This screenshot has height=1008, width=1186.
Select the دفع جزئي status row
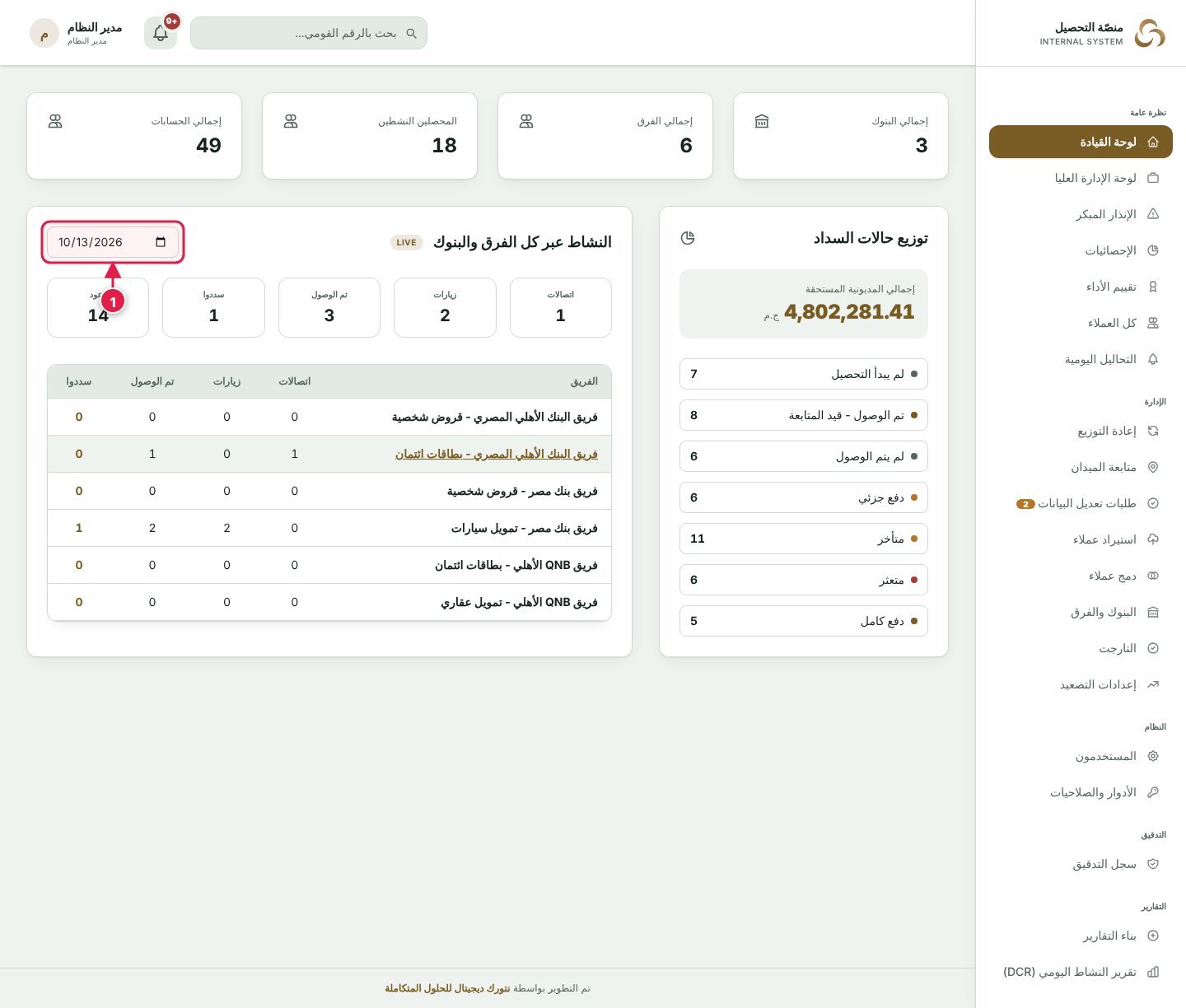(804, 497)
